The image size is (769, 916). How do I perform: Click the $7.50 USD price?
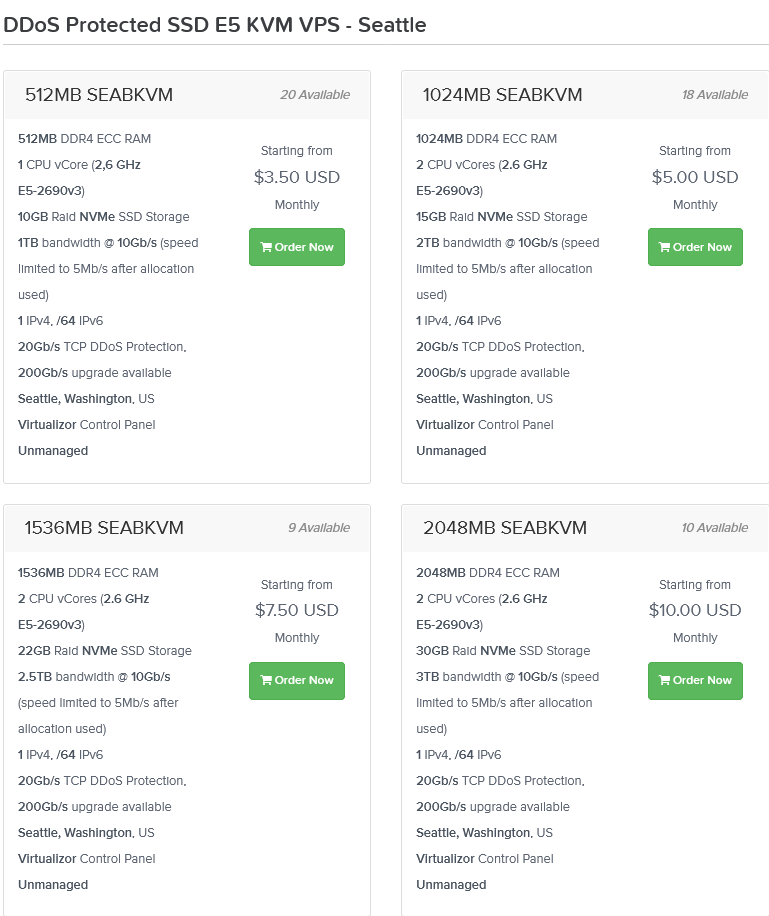click(x=297, y=610)
